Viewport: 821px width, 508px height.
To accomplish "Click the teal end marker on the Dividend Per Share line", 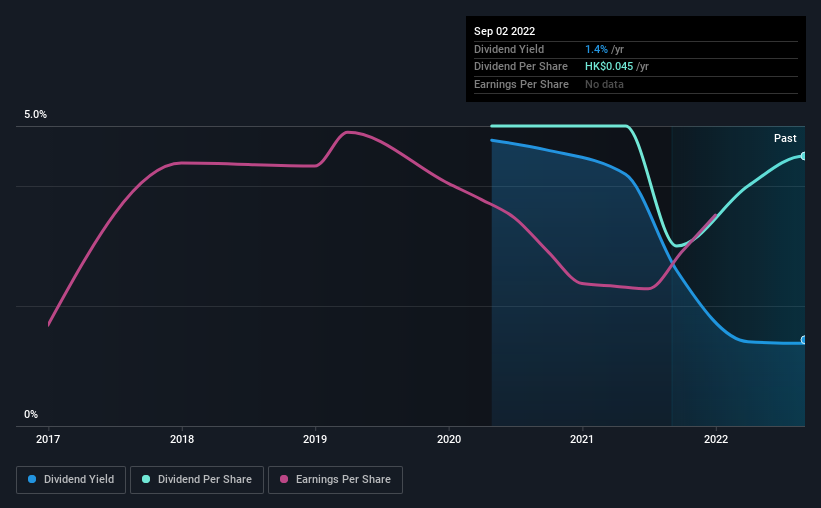I will coord(803,156).
